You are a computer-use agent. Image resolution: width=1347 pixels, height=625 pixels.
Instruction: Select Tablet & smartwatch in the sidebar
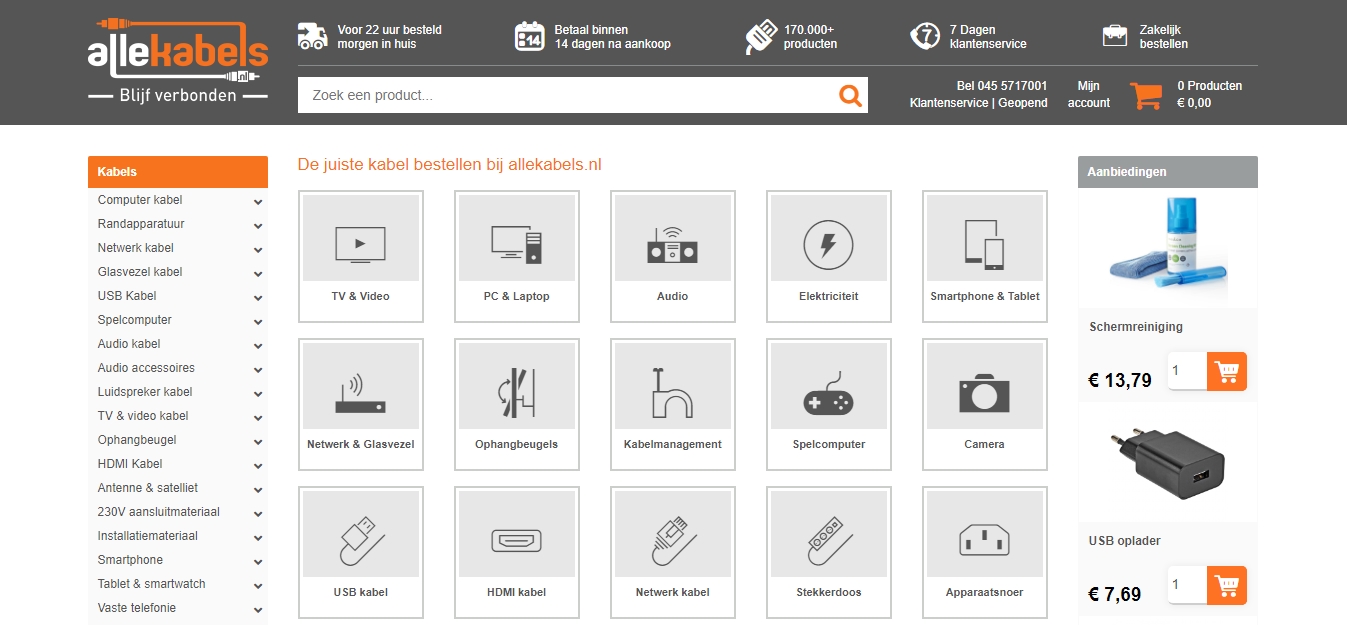151,584
